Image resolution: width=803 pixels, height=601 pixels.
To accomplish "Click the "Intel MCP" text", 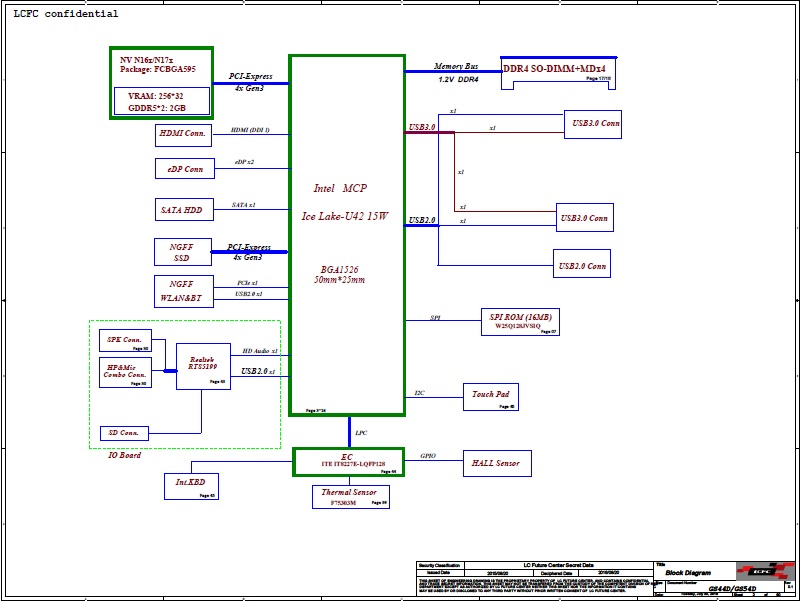I will click(x=340, y=188).
